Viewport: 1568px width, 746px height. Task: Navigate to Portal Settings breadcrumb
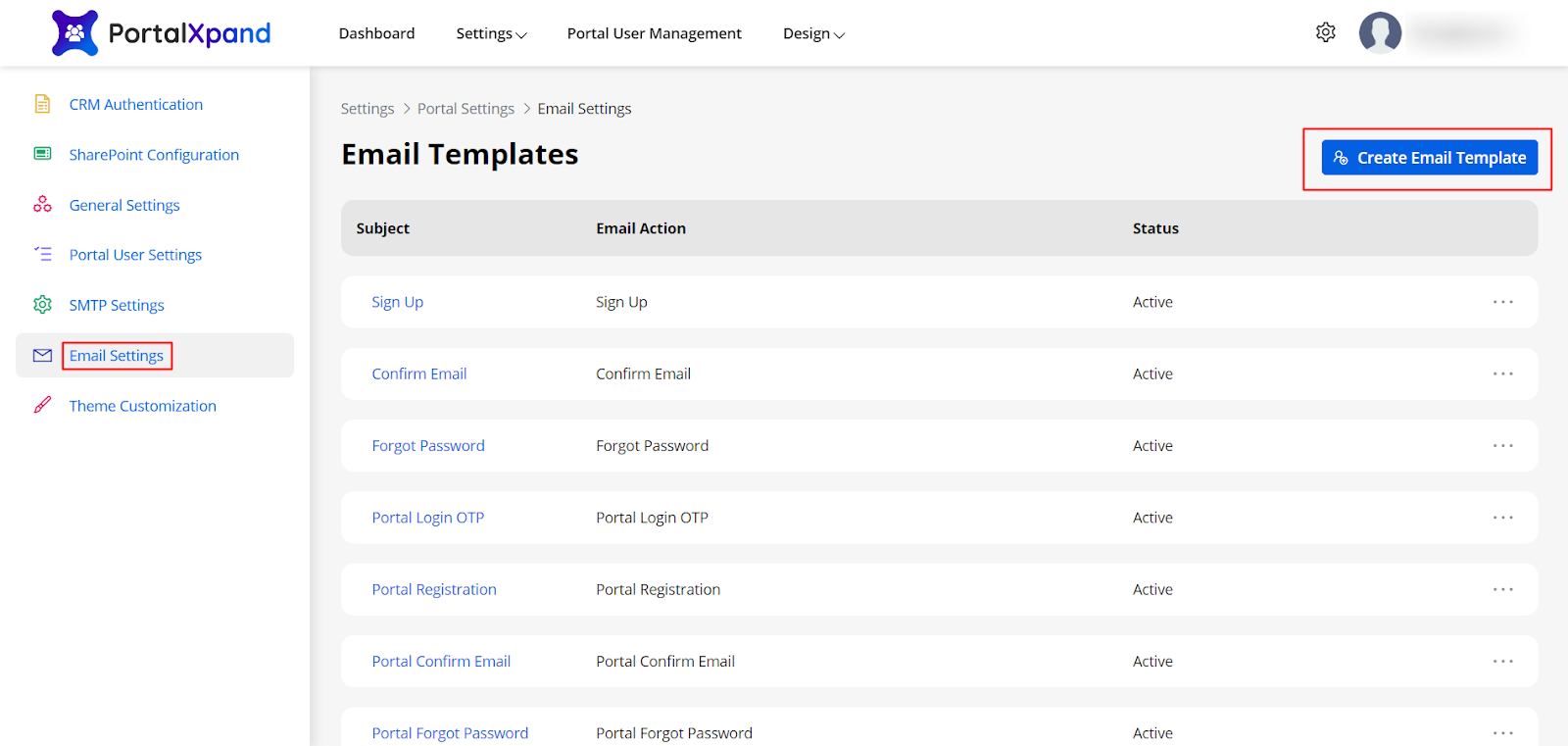(x=465, y=109)
